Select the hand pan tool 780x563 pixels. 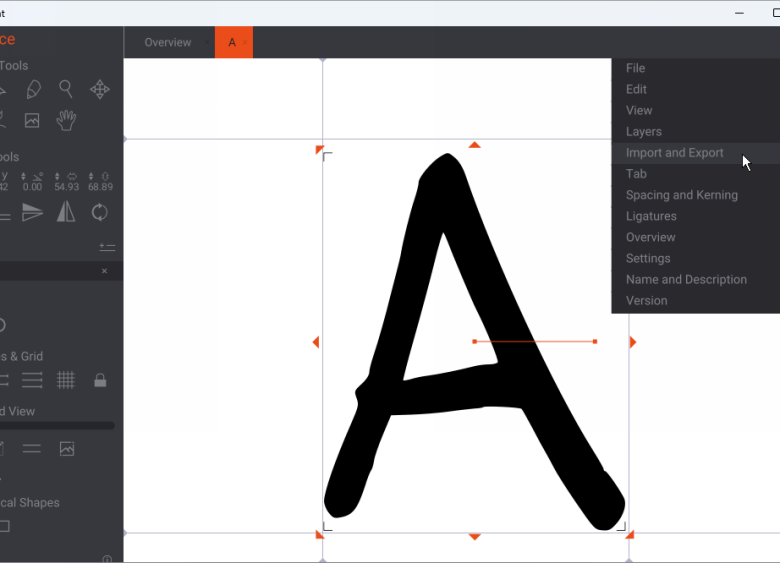(66, 120)
